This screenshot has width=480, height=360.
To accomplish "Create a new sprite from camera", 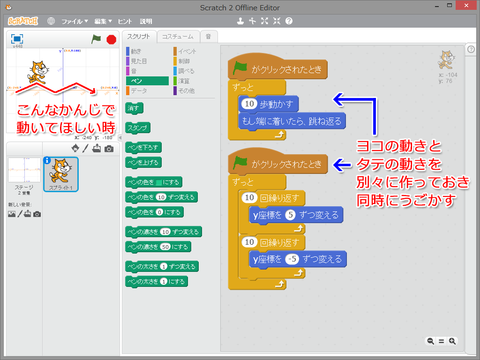I will (109, 149).
